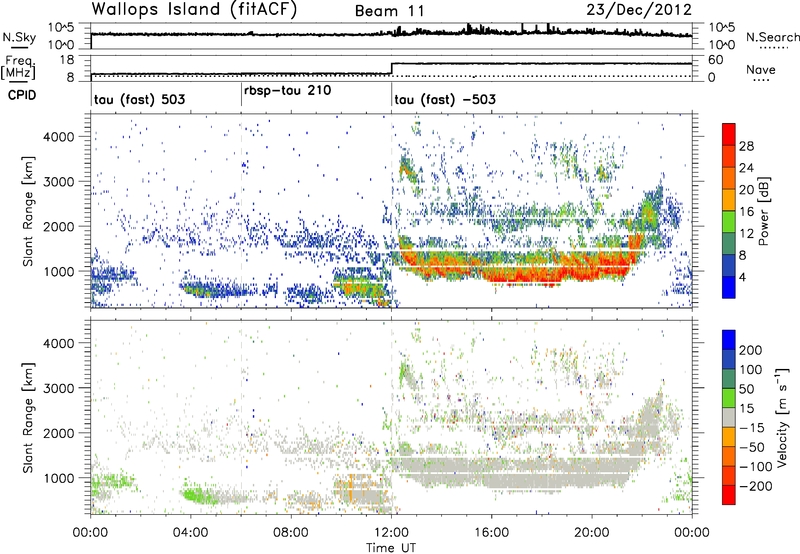Viewport: 800px width, 554px height.
Task: Click the light green segment of Power color bar
Action: [x=729, y=222]
